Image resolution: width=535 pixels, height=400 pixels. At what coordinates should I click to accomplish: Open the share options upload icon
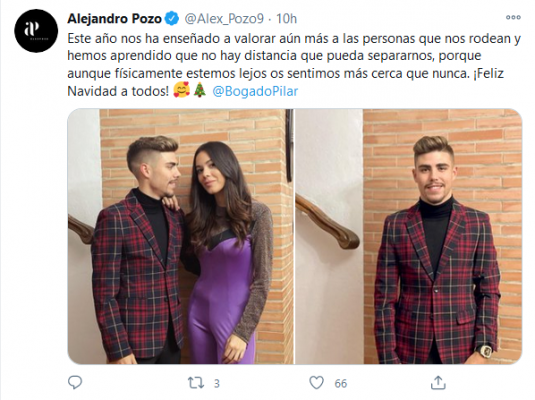click(438, 383)
